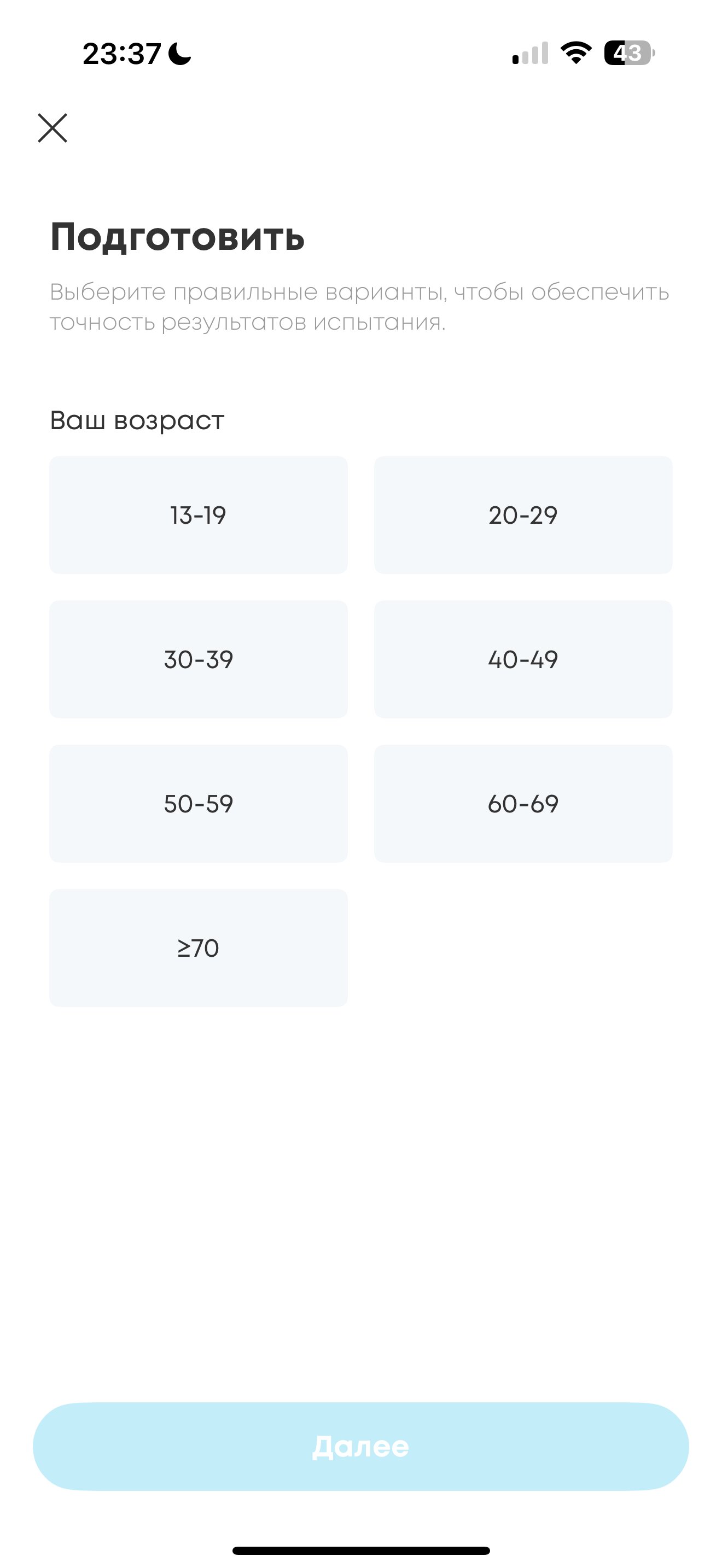Choose the 20-29 age option
This screenshot has width=722, height=1568.
click(523, 515)
